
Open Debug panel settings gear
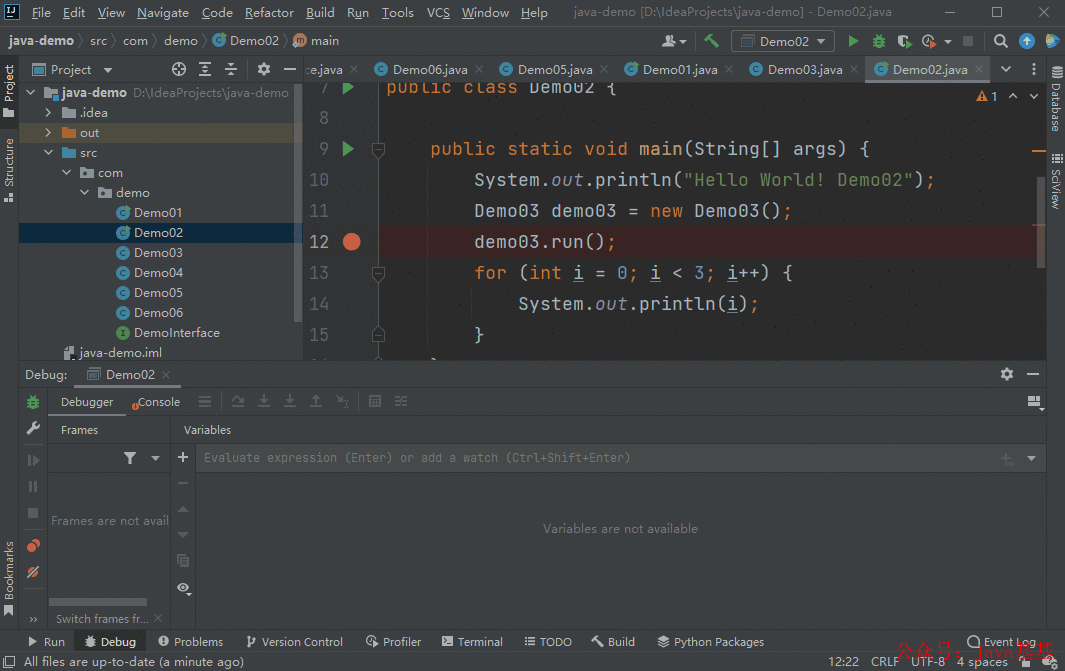click(x=1007, y=374)
